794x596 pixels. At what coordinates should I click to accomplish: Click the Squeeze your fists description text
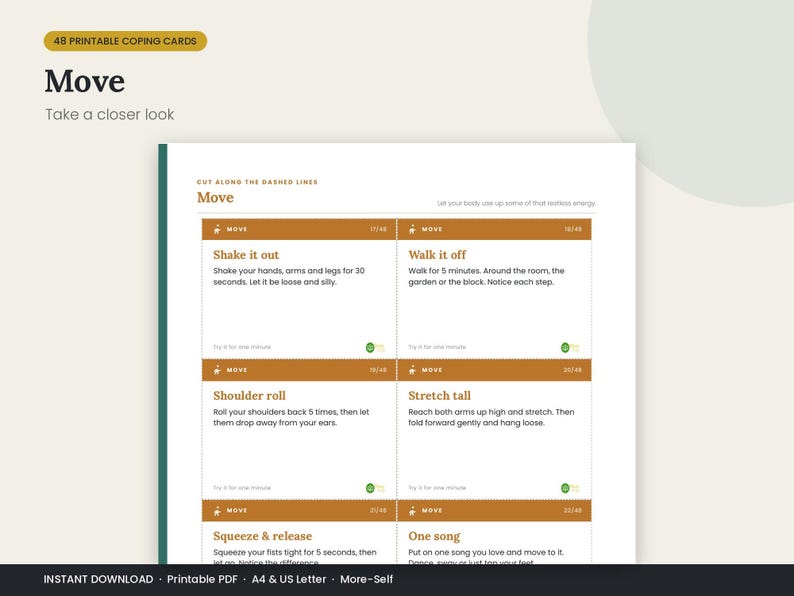[x=295, y=557]
